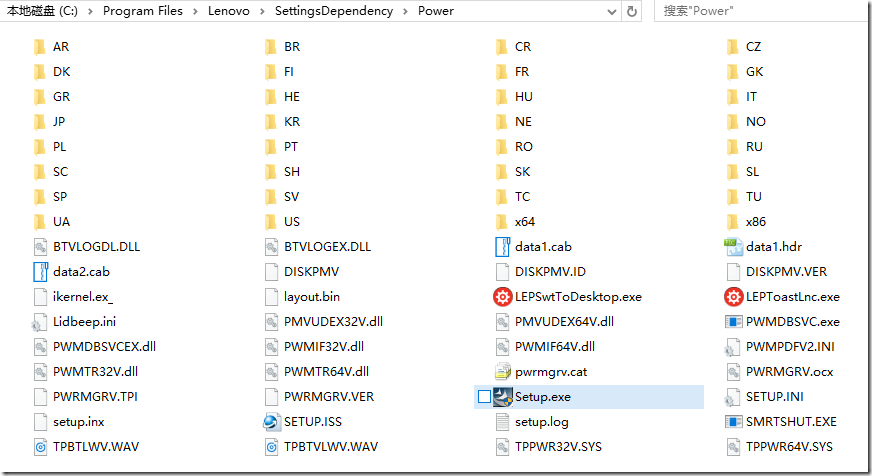Select the folder named KR
Image resolution: width=872 pixels, height=476 pixels.
click(x=291, y=122)
